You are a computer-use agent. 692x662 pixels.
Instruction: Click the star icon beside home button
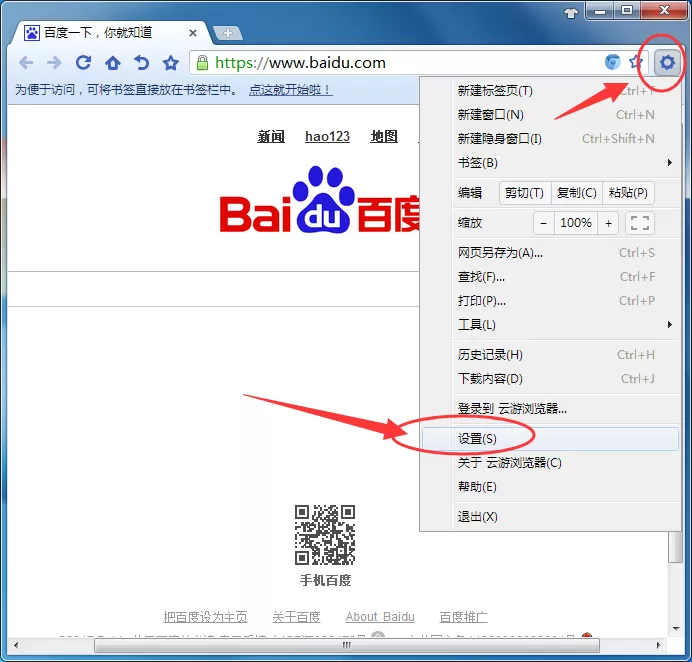pyautogui.click(x=171, y=63)
